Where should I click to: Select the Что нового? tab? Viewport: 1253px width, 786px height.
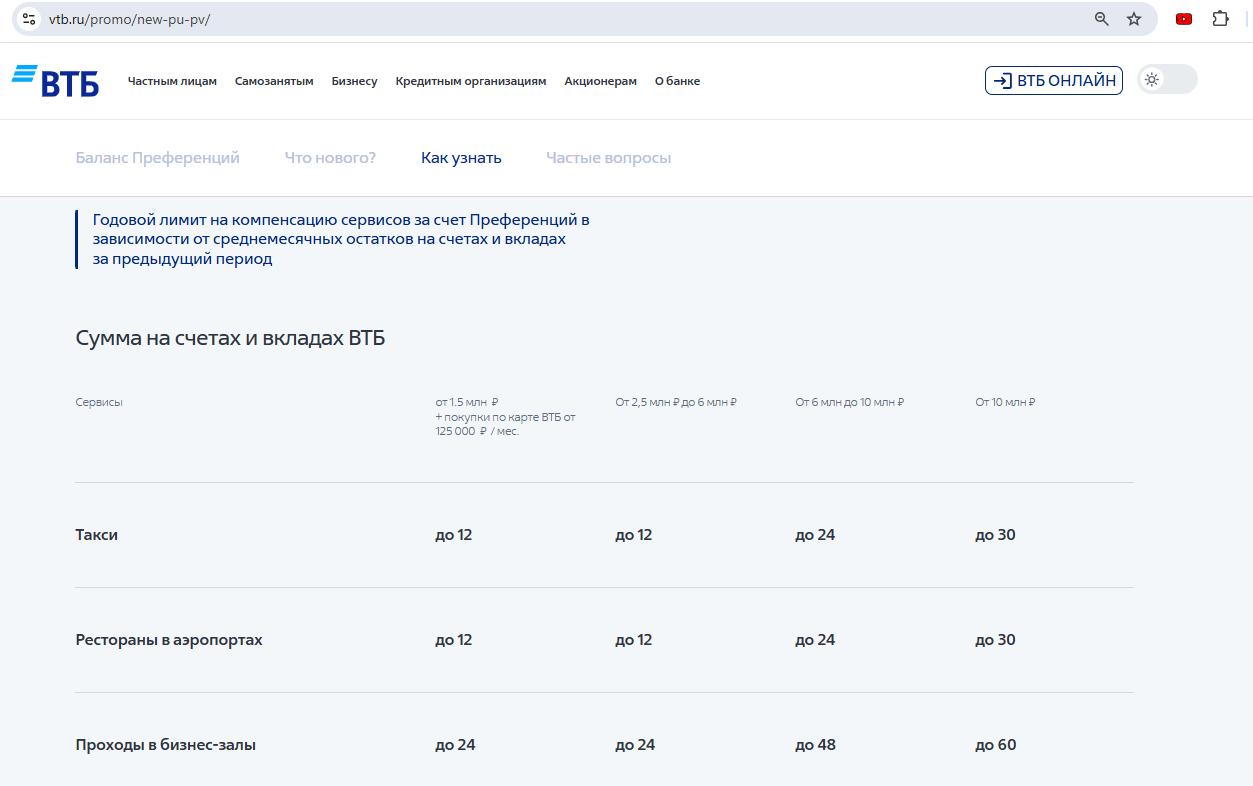click(330, 158)
